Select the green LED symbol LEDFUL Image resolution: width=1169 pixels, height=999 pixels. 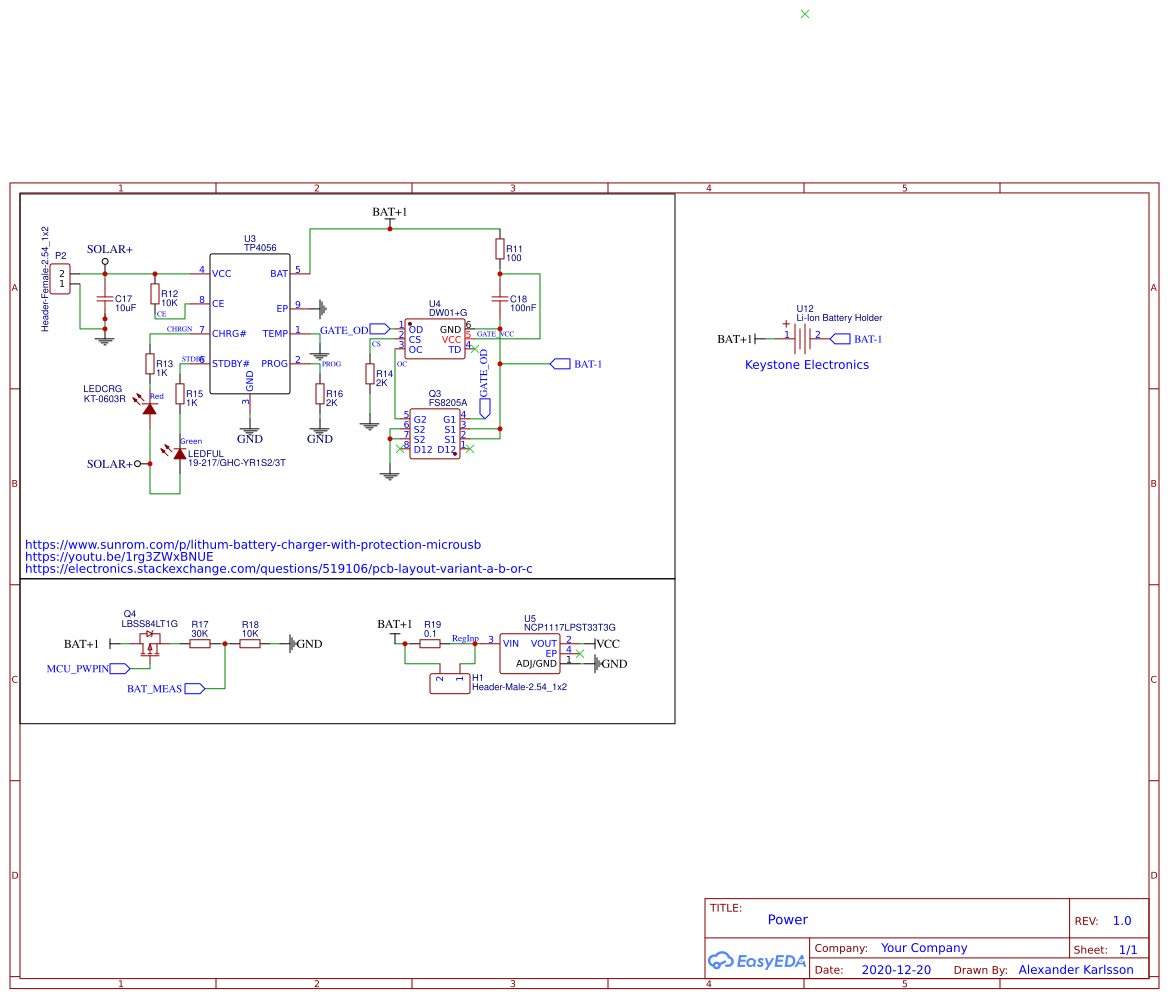pos(180,453)
